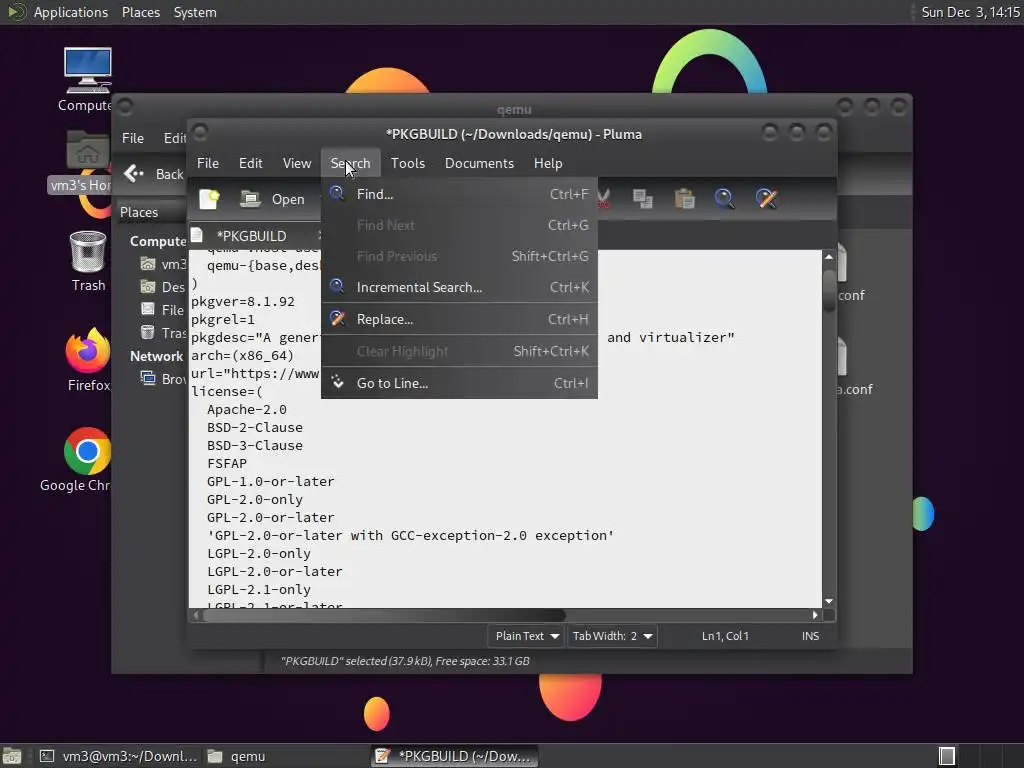Image resolution: width=1024 pixels, height=768 pixels.
Task: Click the *PKGBUILD taskbar button
Action: 455,756
